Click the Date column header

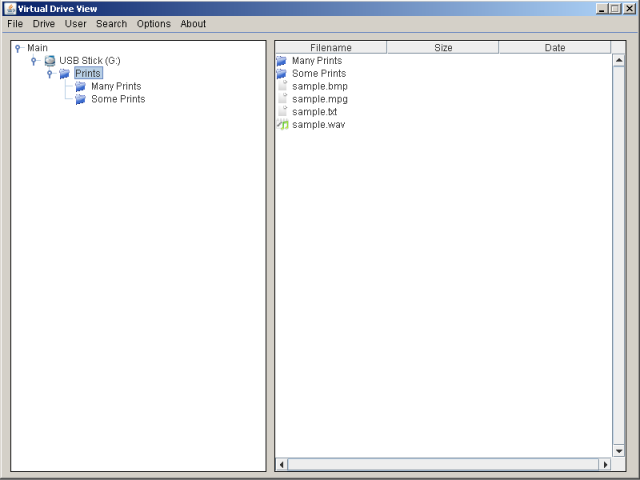[x=554, y=47]
